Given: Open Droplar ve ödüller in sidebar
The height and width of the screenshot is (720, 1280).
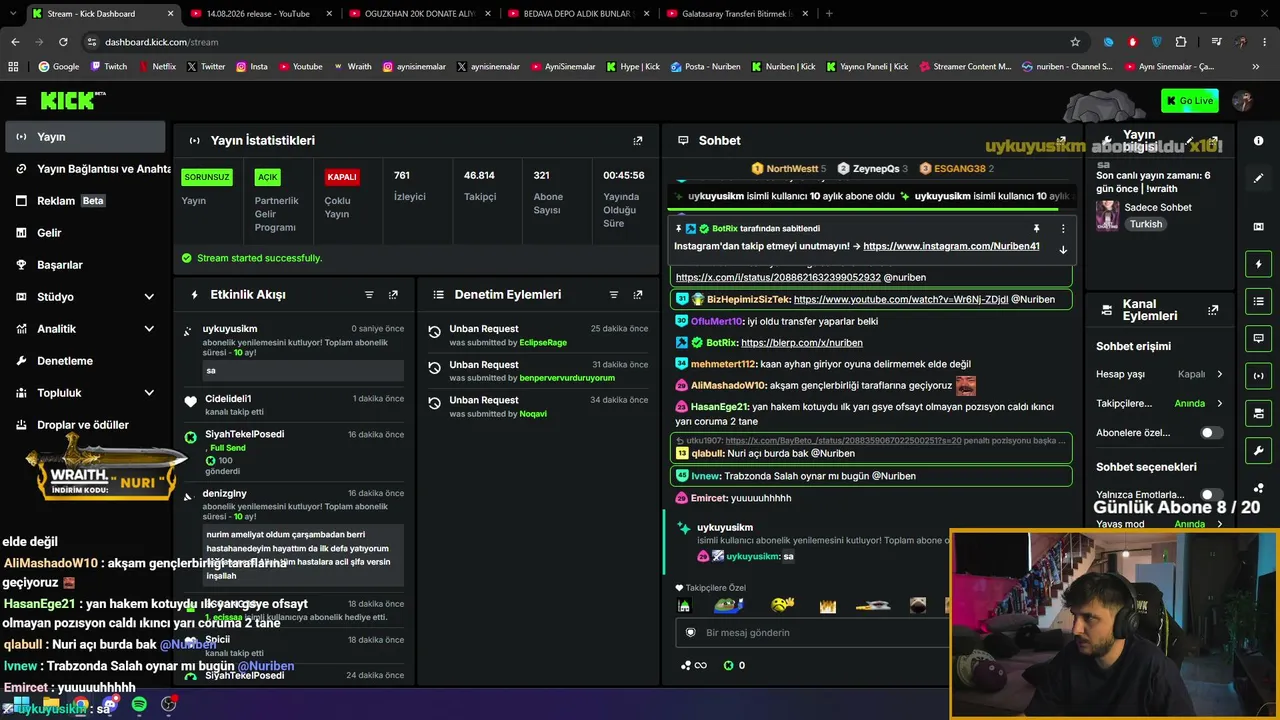Looking at the screenshot, I should pos(85,425).
